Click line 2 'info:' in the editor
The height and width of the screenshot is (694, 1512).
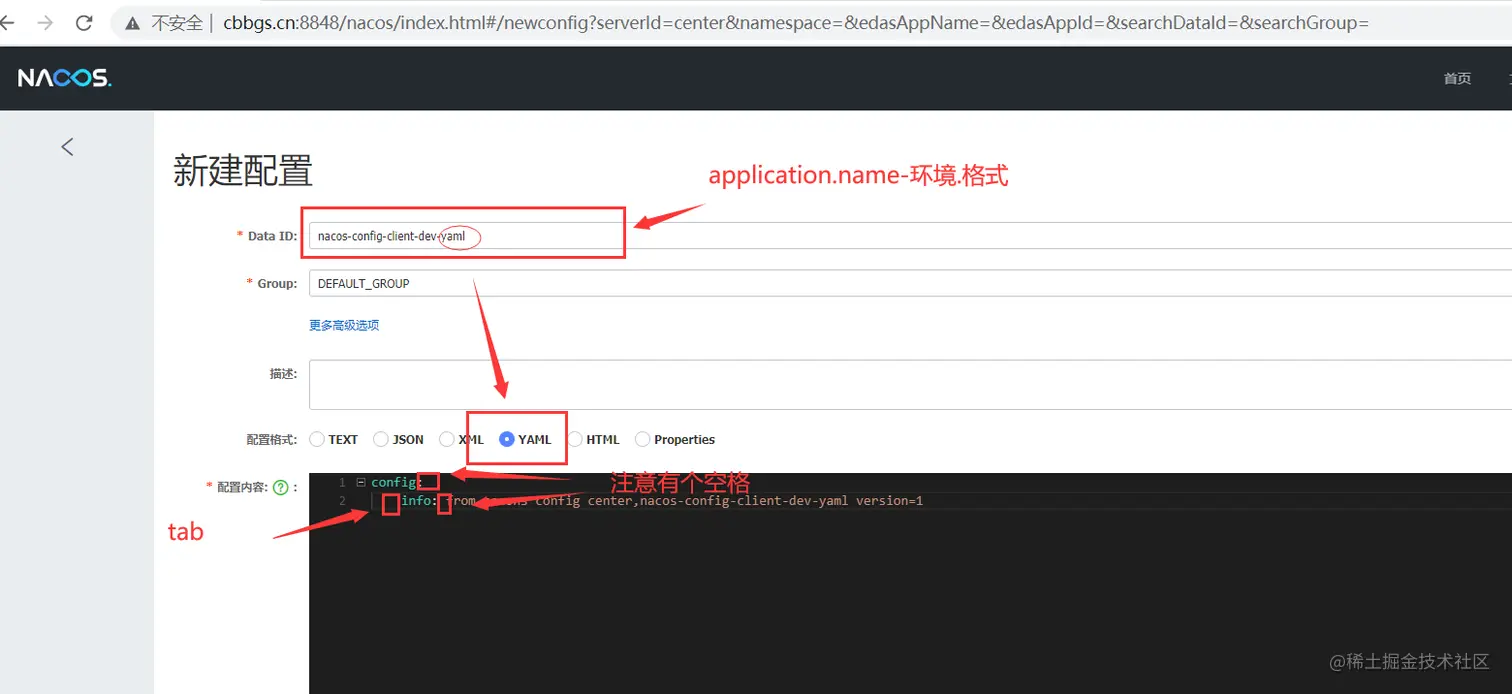coord(418,501)
